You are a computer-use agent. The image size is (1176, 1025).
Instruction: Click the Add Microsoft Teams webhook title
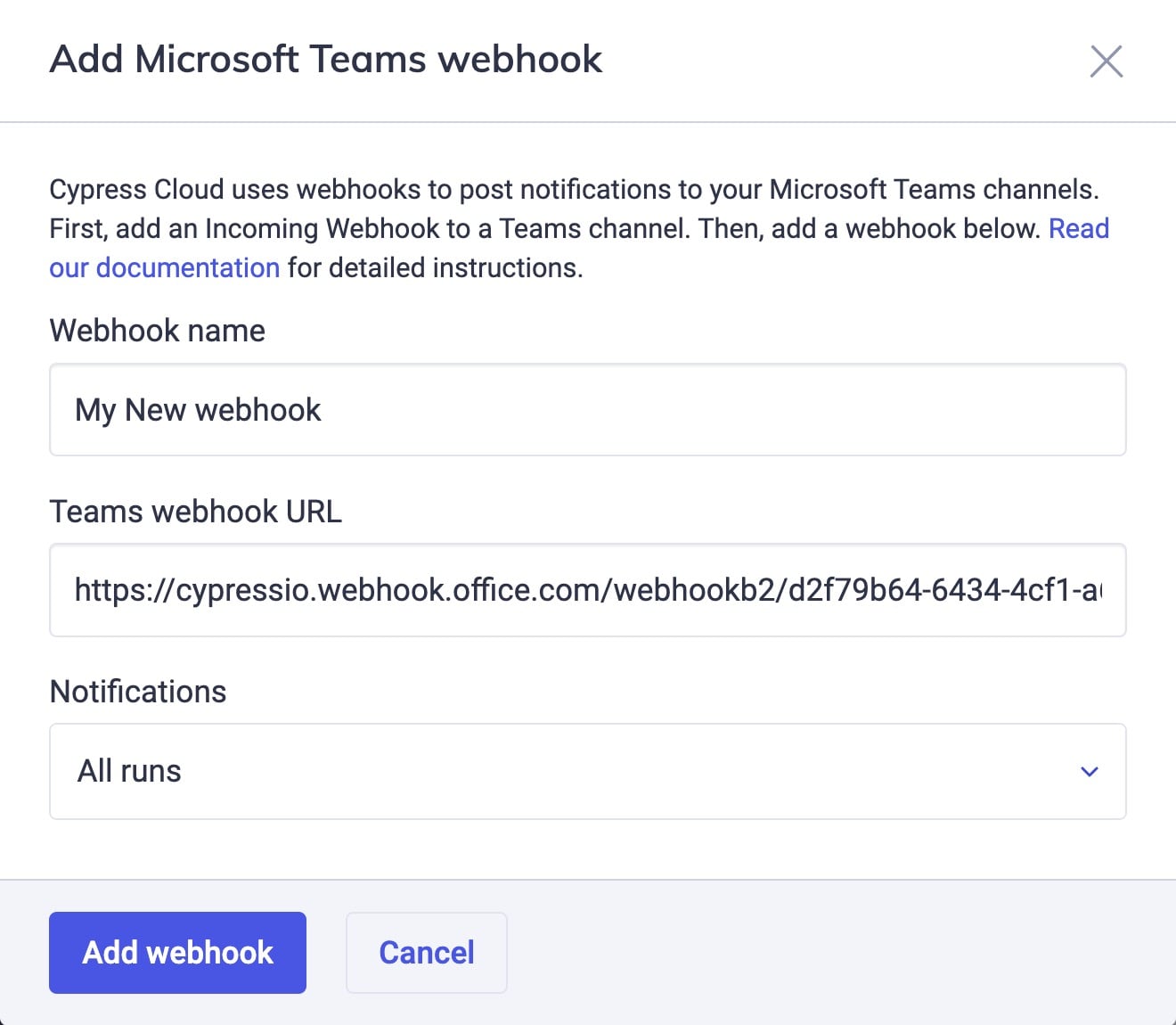(326, 59)
